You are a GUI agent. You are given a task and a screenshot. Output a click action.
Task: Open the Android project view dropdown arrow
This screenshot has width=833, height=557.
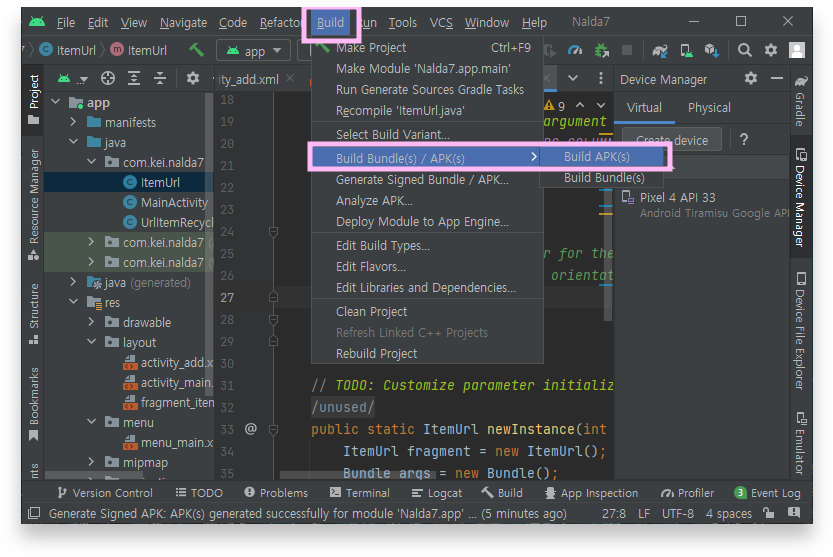(x=83, y=80)
